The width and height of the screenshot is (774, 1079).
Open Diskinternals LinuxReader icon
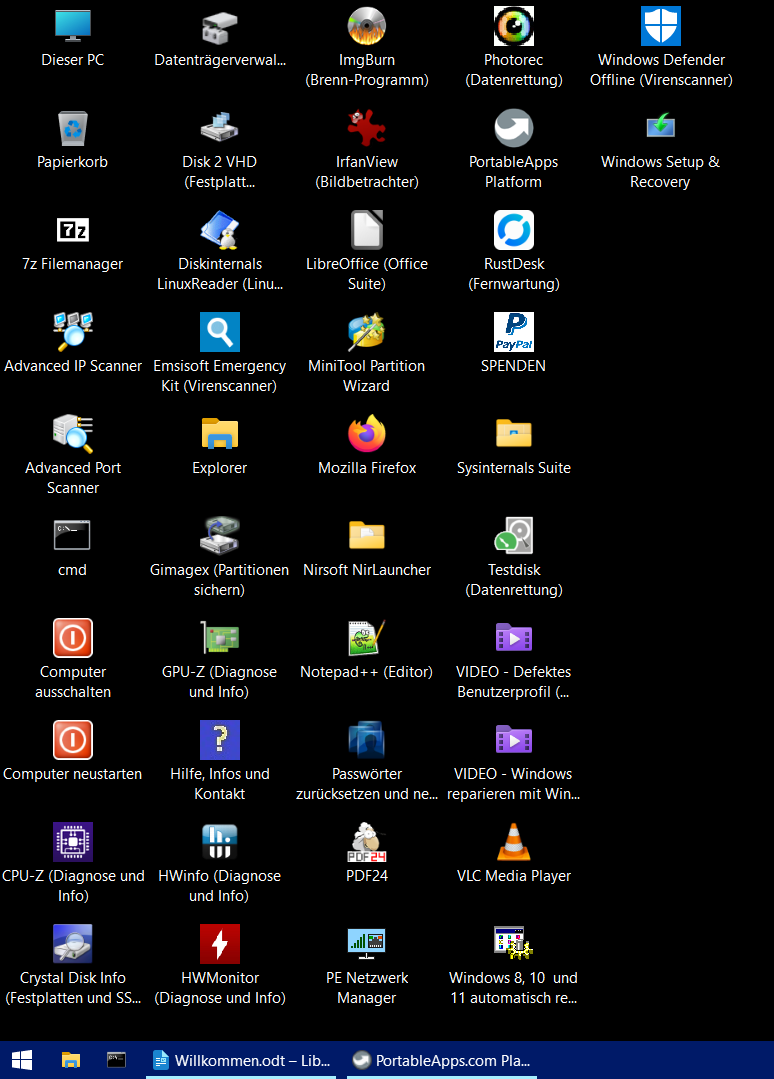tap(219, 230)
